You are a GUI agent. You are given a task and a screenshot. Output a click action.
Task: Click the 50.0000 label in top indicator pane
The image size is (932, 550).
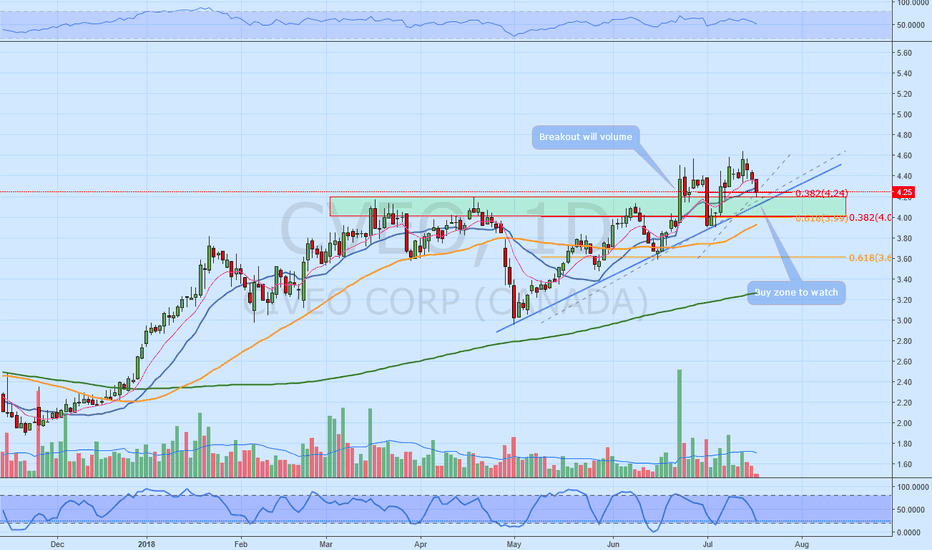[x=911, y=25]
